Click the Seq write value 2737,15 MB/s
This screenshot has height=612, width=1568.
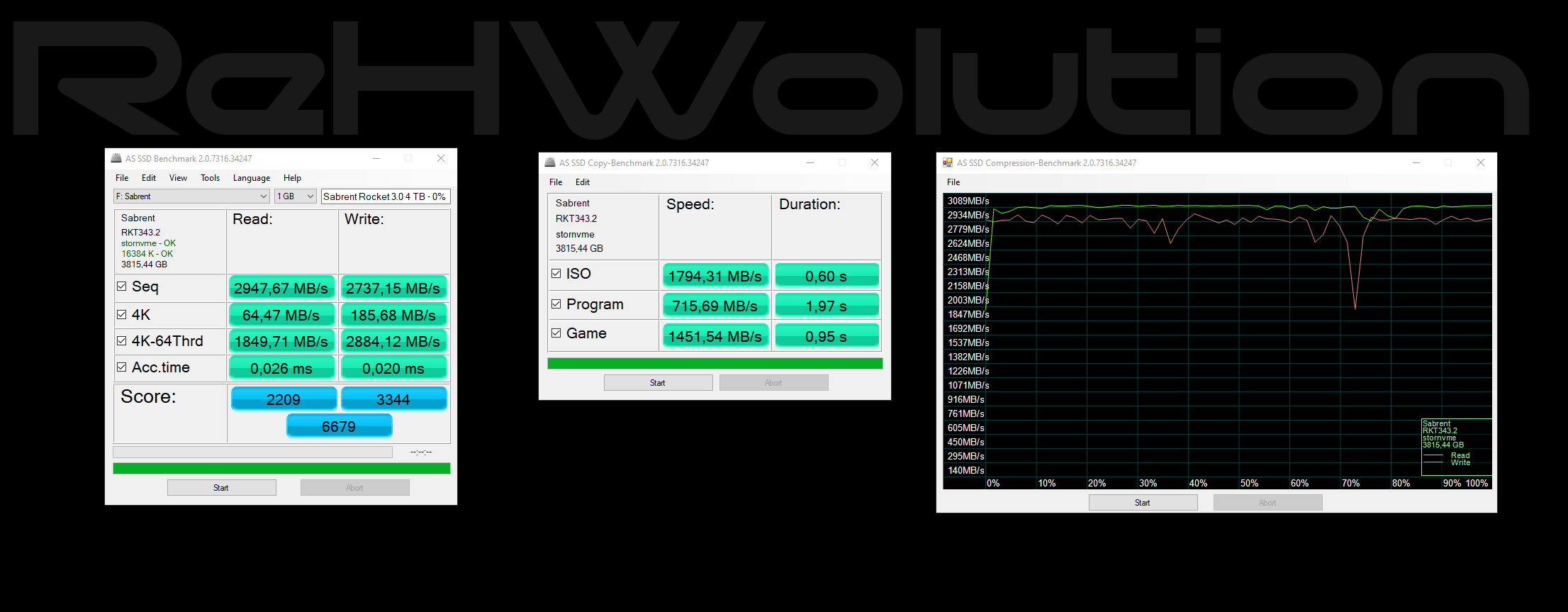pos(393,288)
